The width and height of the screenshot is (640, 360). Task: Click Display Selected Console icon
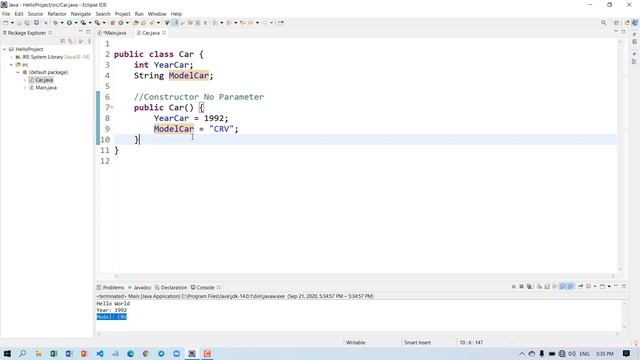(x=589, y=287)
